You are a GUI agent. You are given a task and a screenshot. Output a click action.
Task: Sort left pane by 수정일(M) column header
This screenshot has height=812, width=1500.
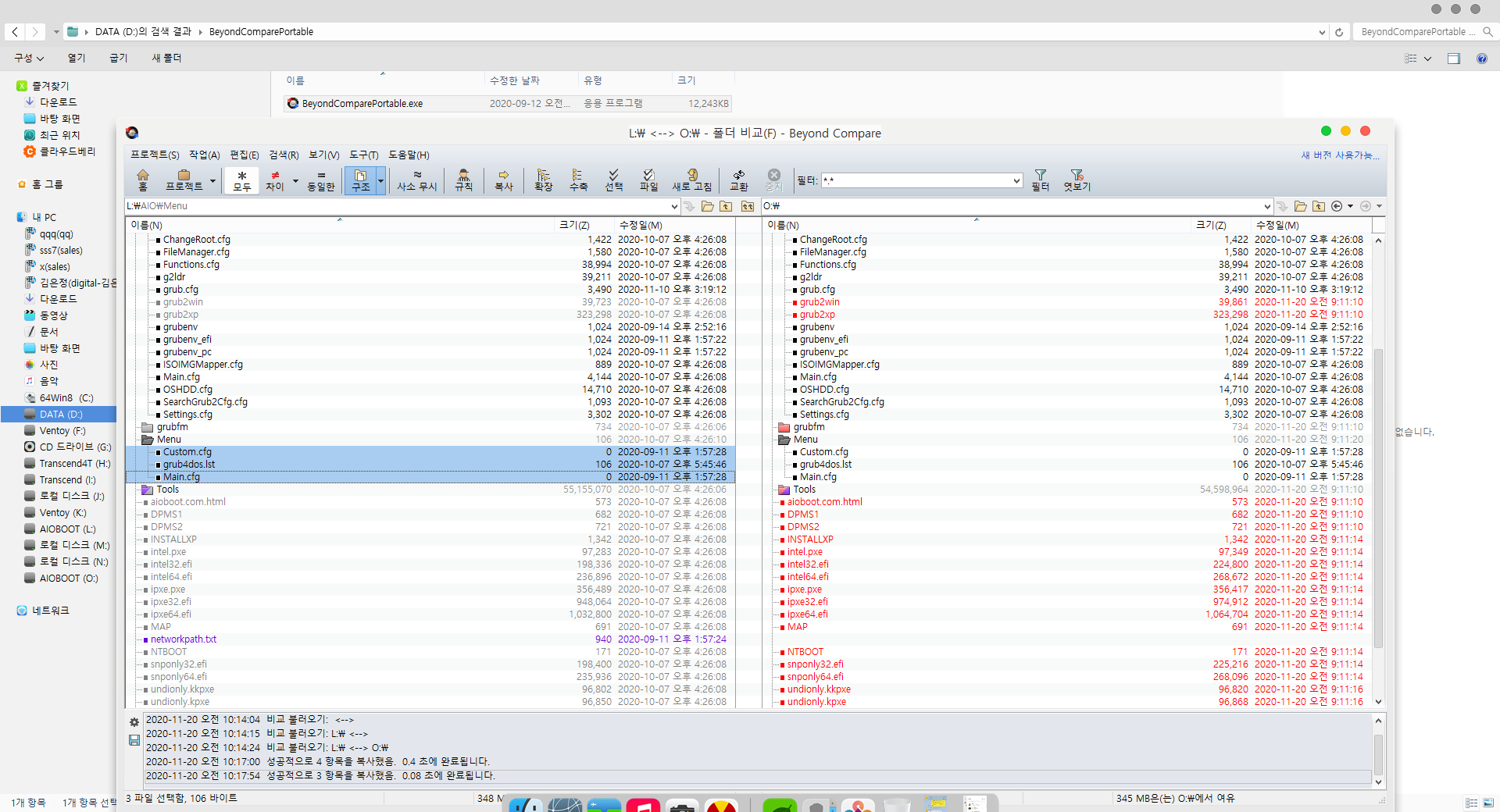pyautogui.click(x=674, y=225)
